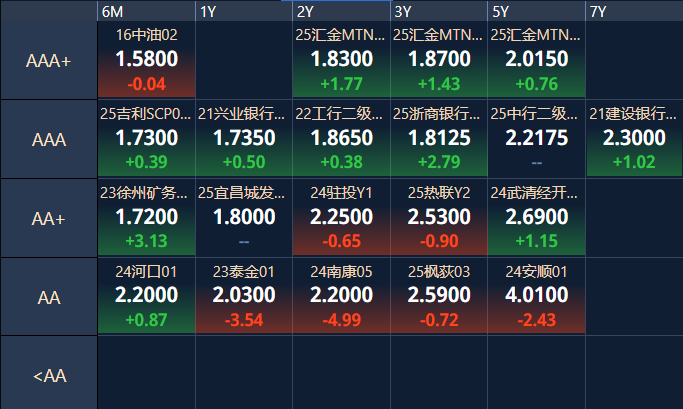Open the 25吉利SCP0 bond at 1.7300

[146, 138]
